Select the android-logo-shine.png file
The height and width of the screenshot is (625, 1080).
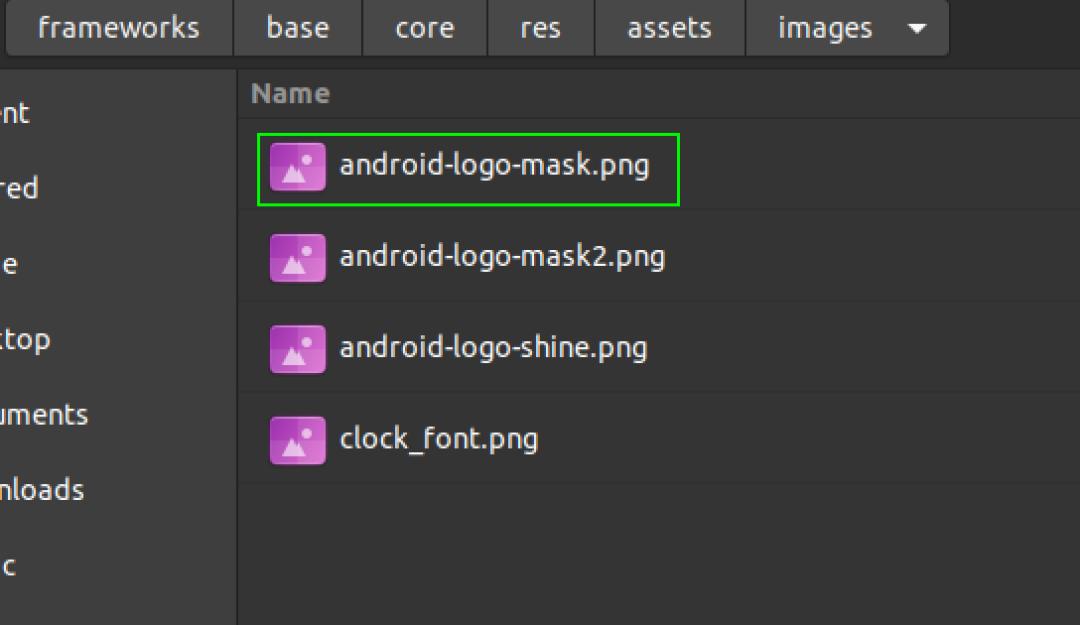(494, 347)
